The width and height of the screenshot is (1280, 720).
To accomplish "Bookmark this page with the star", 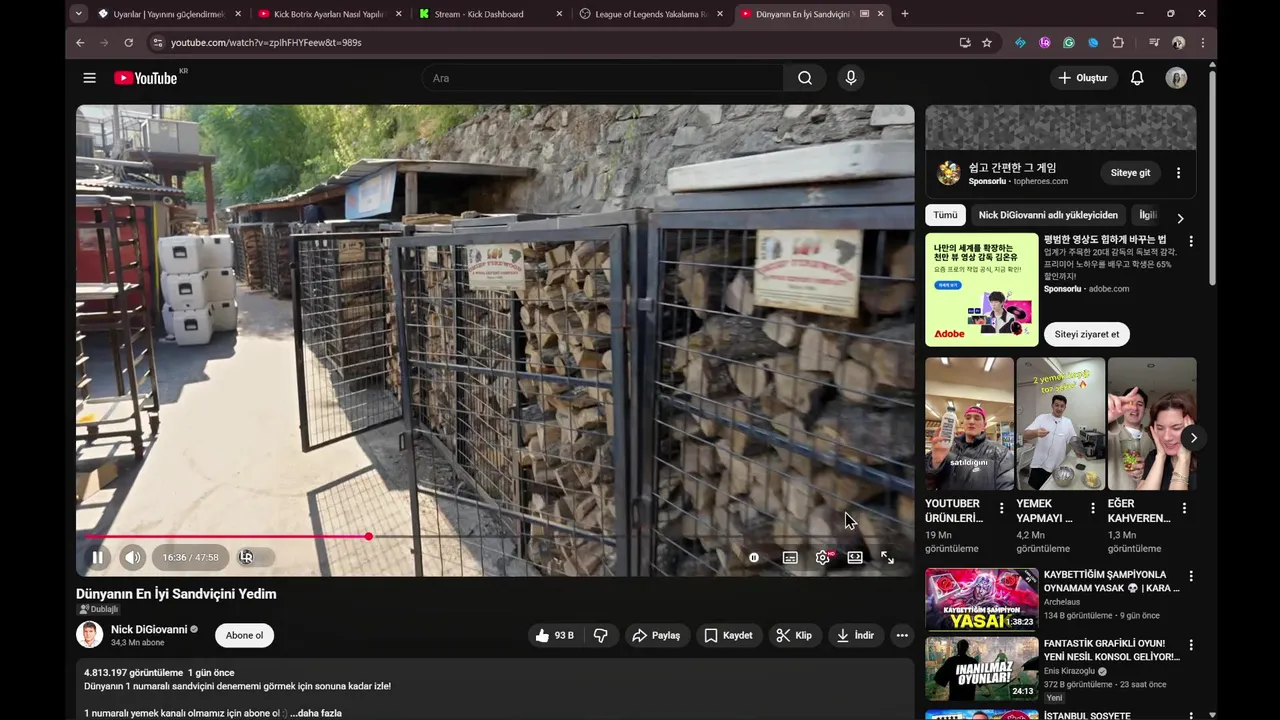I will pos(987,43).
